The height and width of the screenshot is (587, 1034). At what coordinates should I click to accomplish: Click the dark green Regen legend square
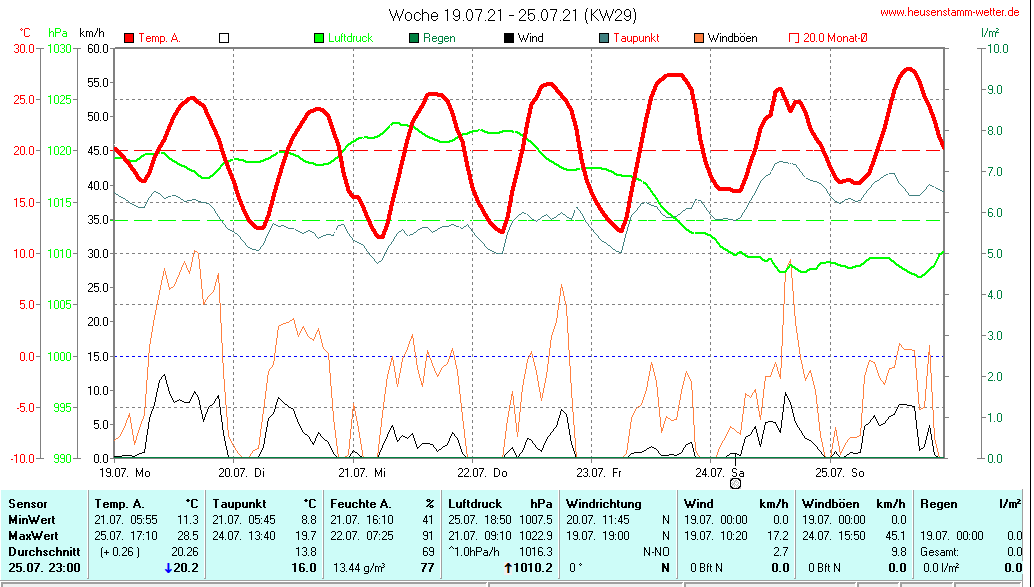[x=414, y=38]
